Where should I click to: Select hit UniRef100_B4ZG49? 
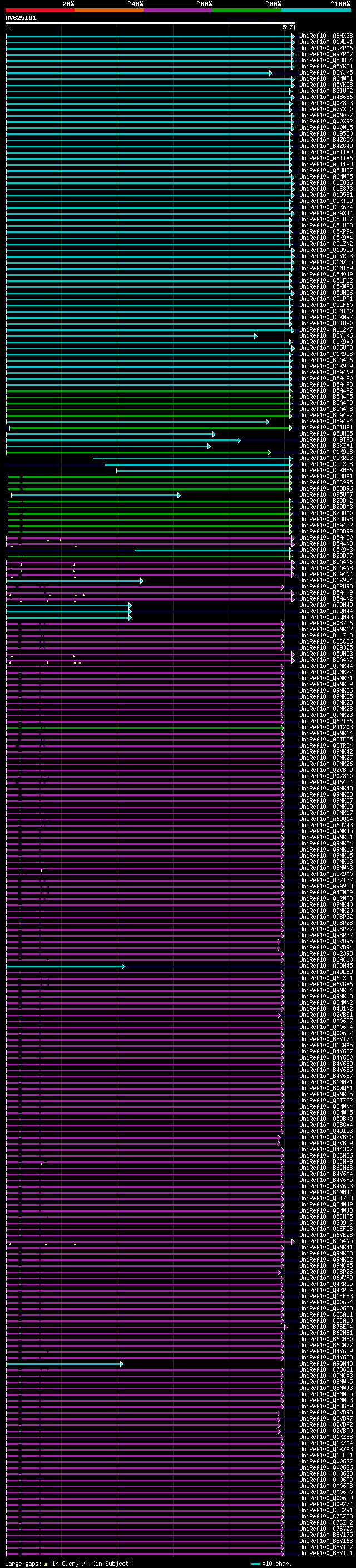coord(326,146)
